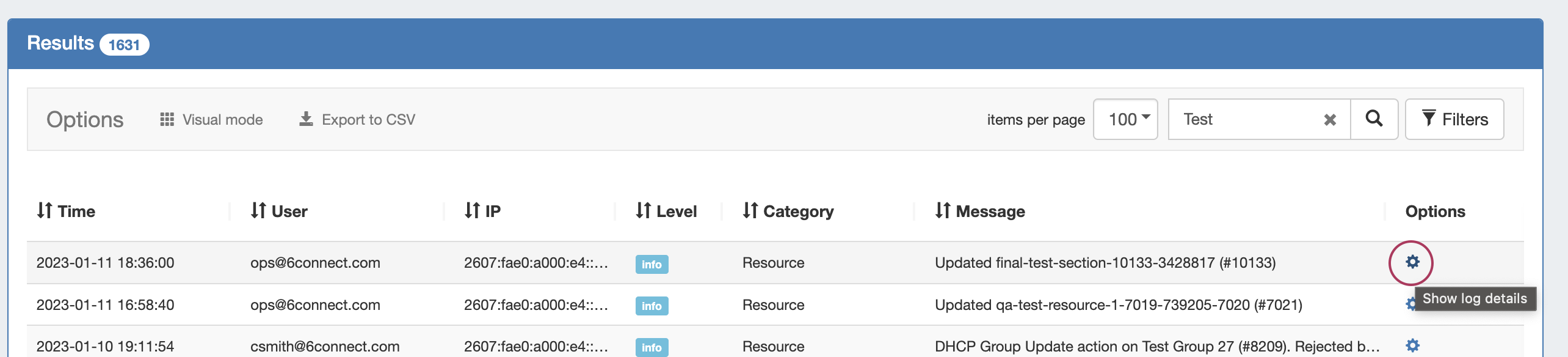This screenshot has width=1568, height=357.
Task: Select the DHCP Group Update message row
Action: (x=1156, y=346)
